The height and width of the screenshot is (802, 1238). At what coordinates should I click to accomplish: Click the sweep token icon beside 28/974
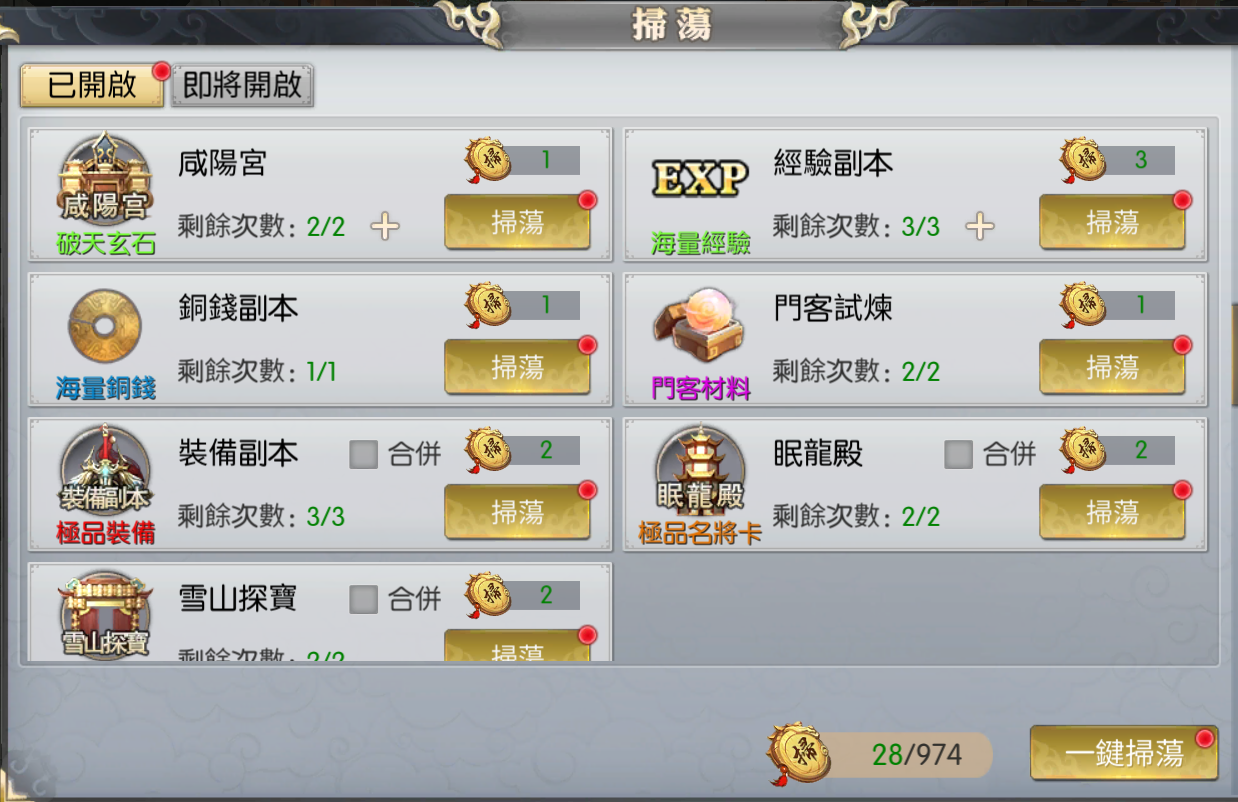coord(799,753)
